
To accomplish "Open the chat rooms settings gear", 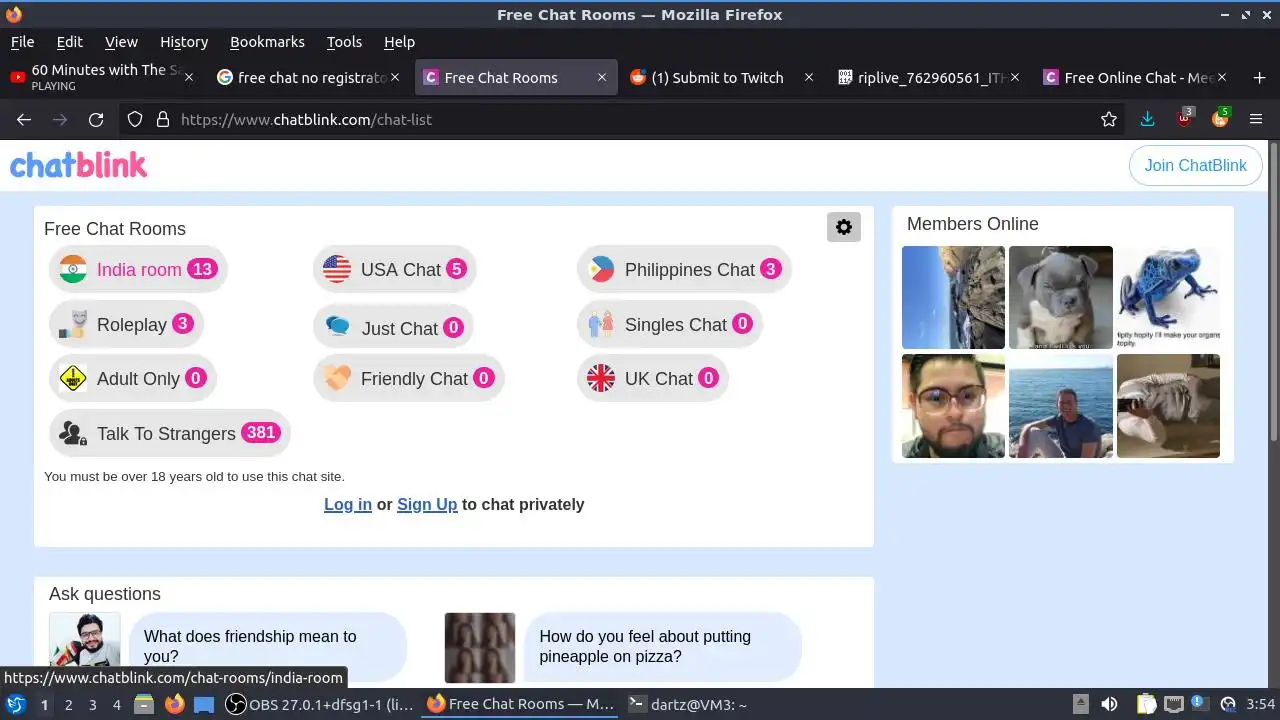I will (x=844, y=227).
